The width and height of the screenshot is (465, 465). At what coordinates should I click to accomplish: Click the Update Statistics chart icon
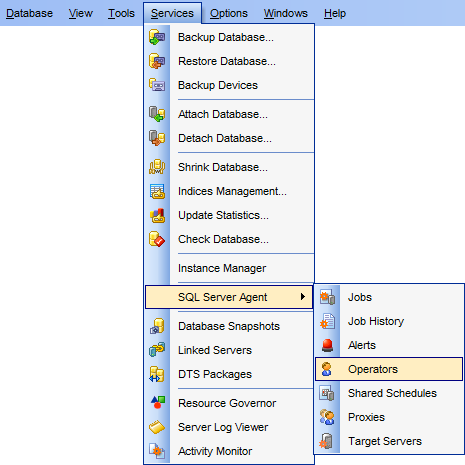pos(157,215)
